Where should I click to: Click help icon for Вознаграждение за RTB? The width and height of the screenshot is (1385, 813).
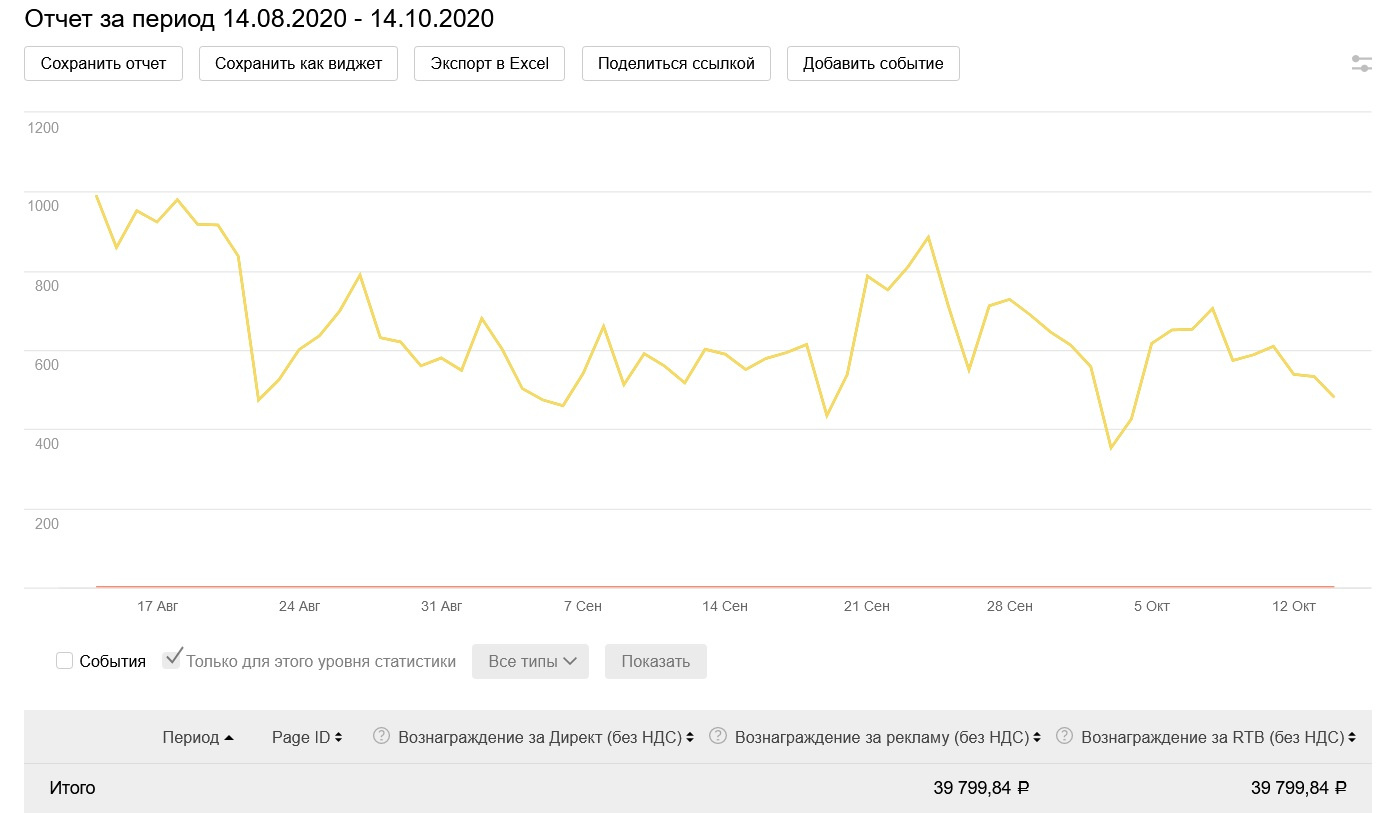pos(1064,737)
